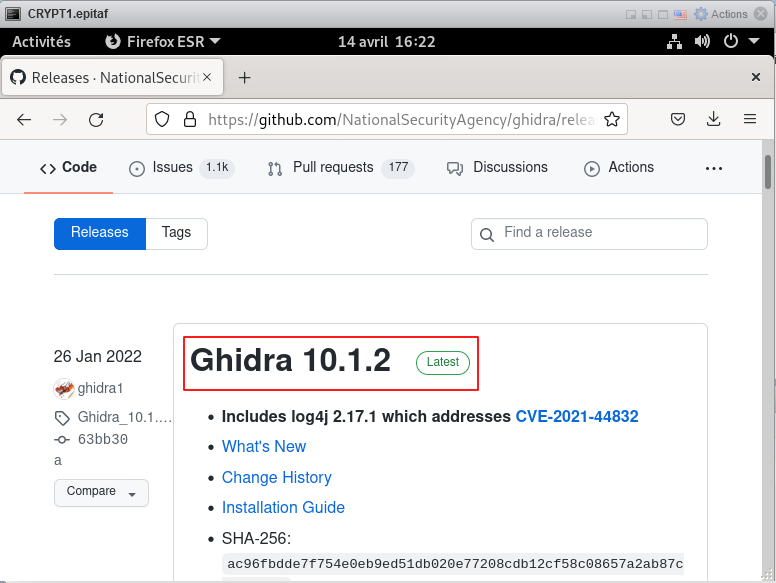Click the tracking protection shield icon

162,119
